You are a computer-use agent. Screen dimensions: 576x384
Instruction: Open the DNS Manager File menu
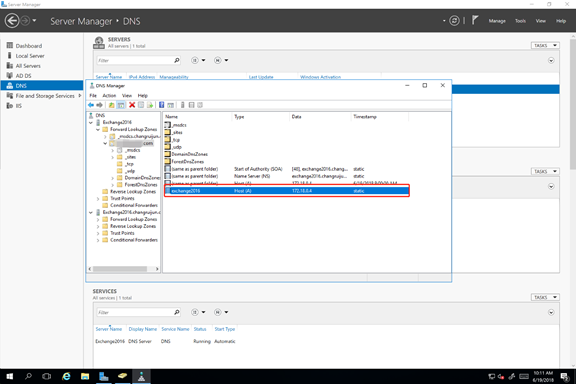click(93, 96)
